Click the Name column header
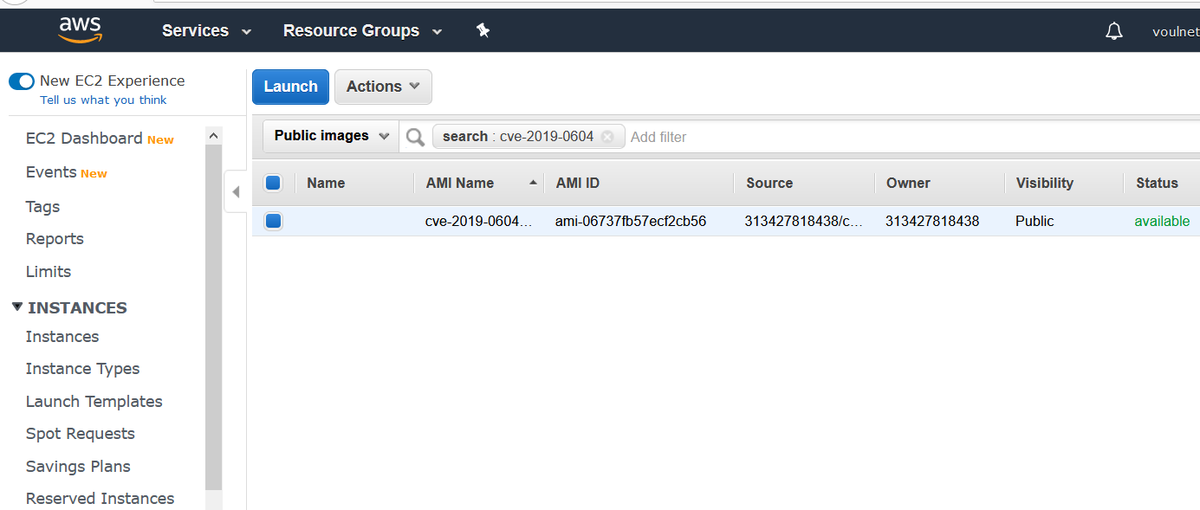The width and height of the screenshot is (1200, 510). [x=326, y=183]
